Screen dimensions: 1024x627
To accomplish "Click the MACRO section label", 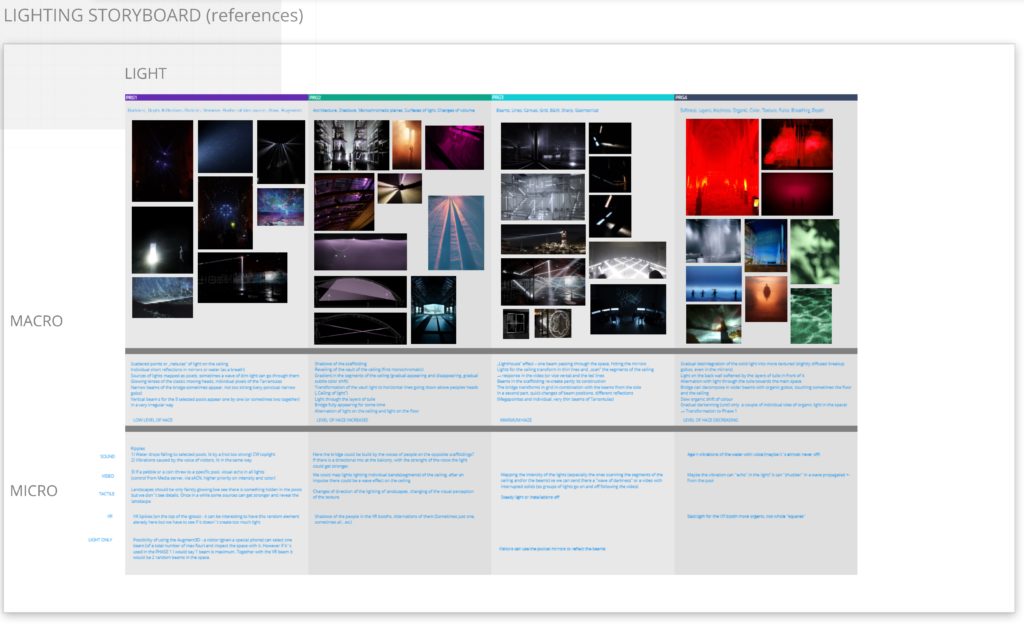I will [x=36, y=321].
